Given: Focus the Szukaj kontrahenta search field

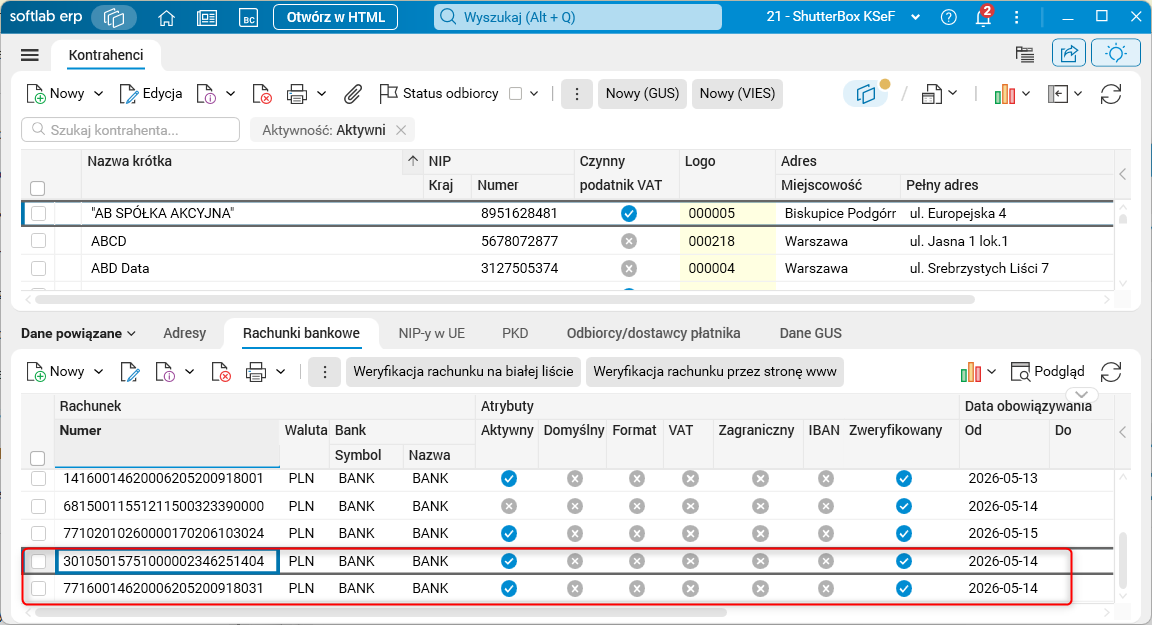Looking at the screenshot, I should click(131, 130).
